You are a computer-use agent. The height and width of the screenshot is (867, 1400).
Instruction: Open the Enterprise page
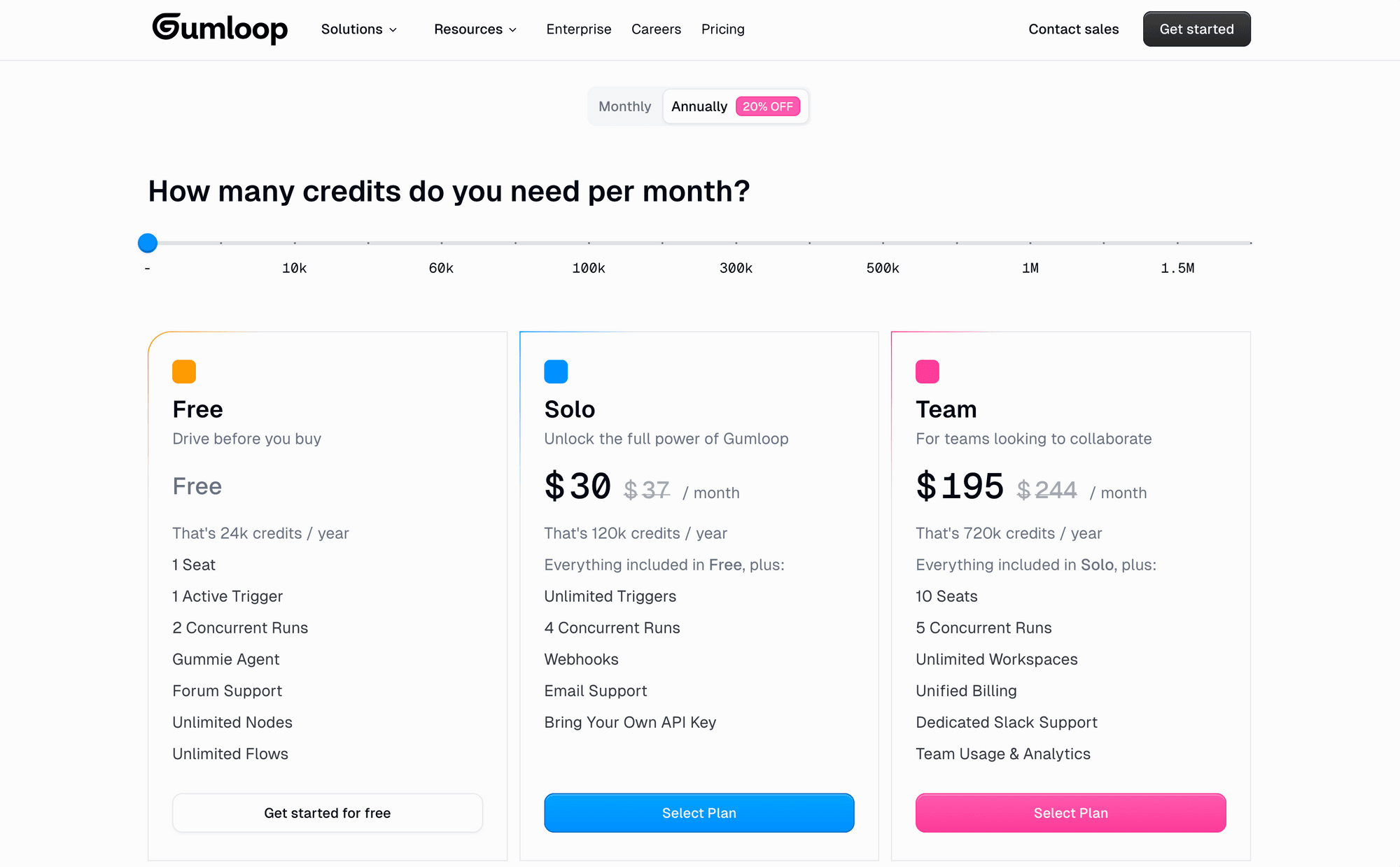(579, 29)
